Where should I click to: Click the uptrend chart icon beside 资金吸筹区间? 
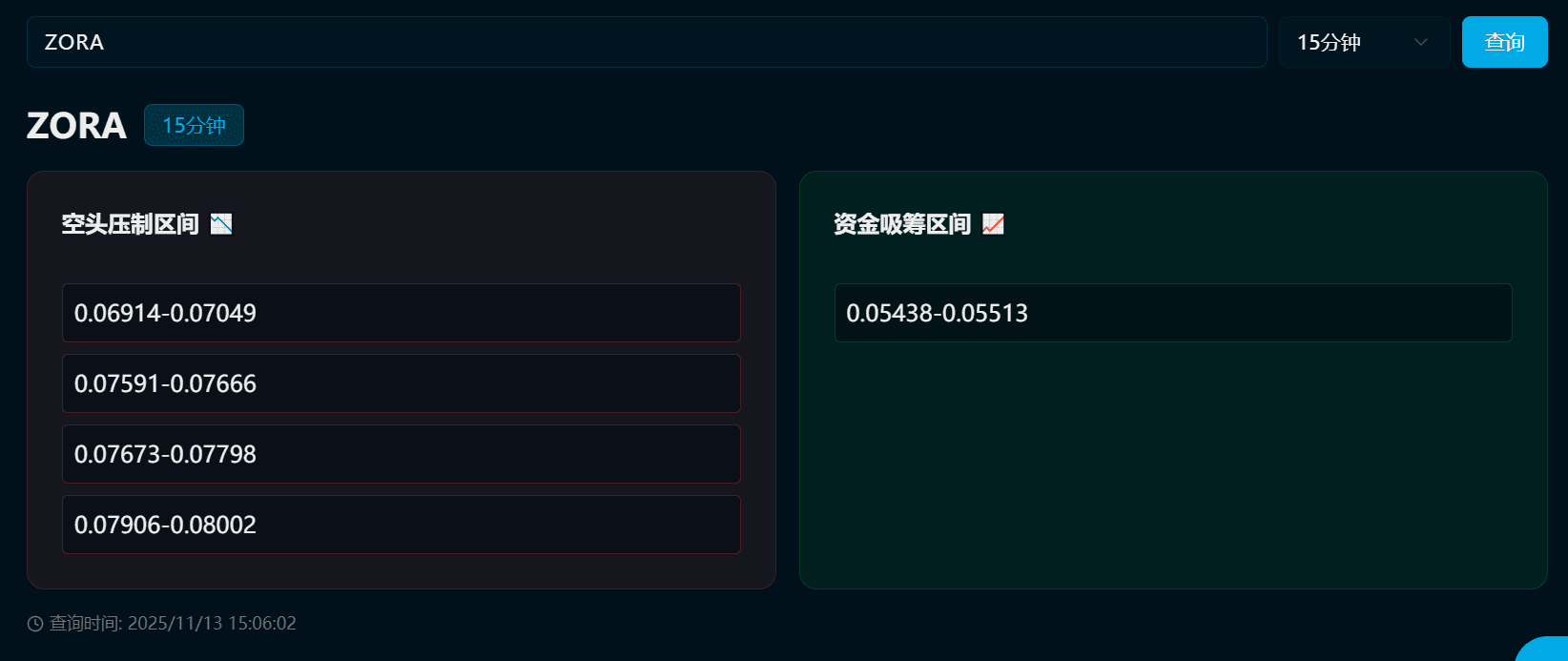993,224
